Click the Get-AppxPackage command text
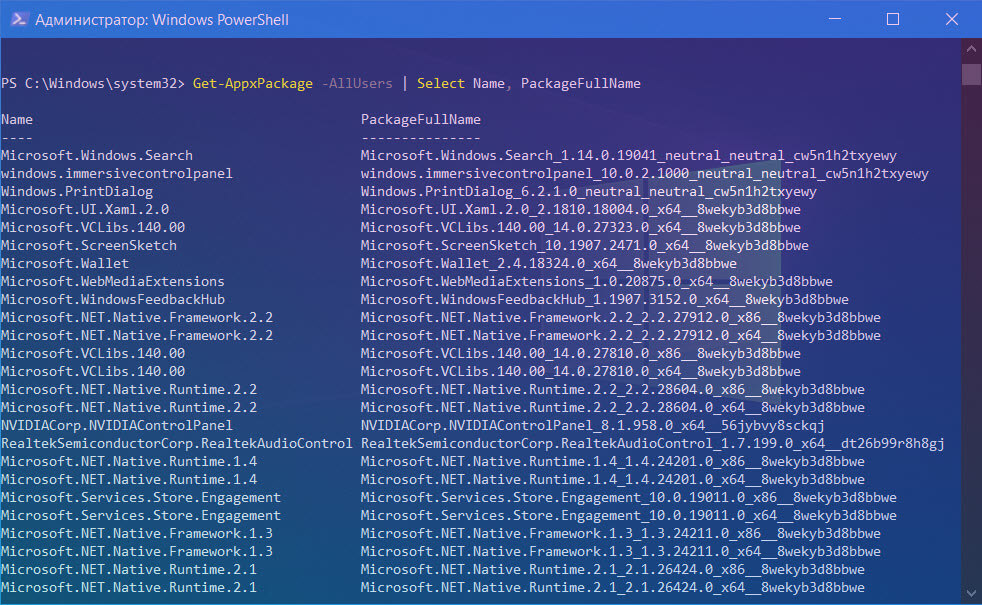This screenshot has width=982, height=605. pyautogui.click(x=252, y=83)
